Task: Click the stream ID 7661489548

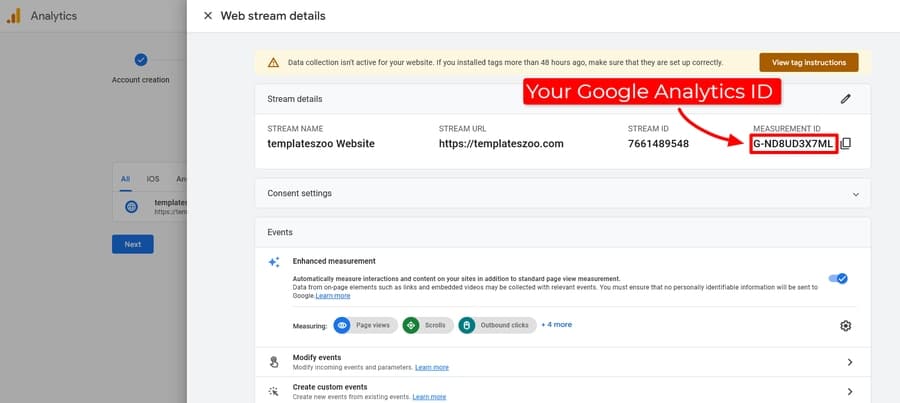Action: click(658, 144)
